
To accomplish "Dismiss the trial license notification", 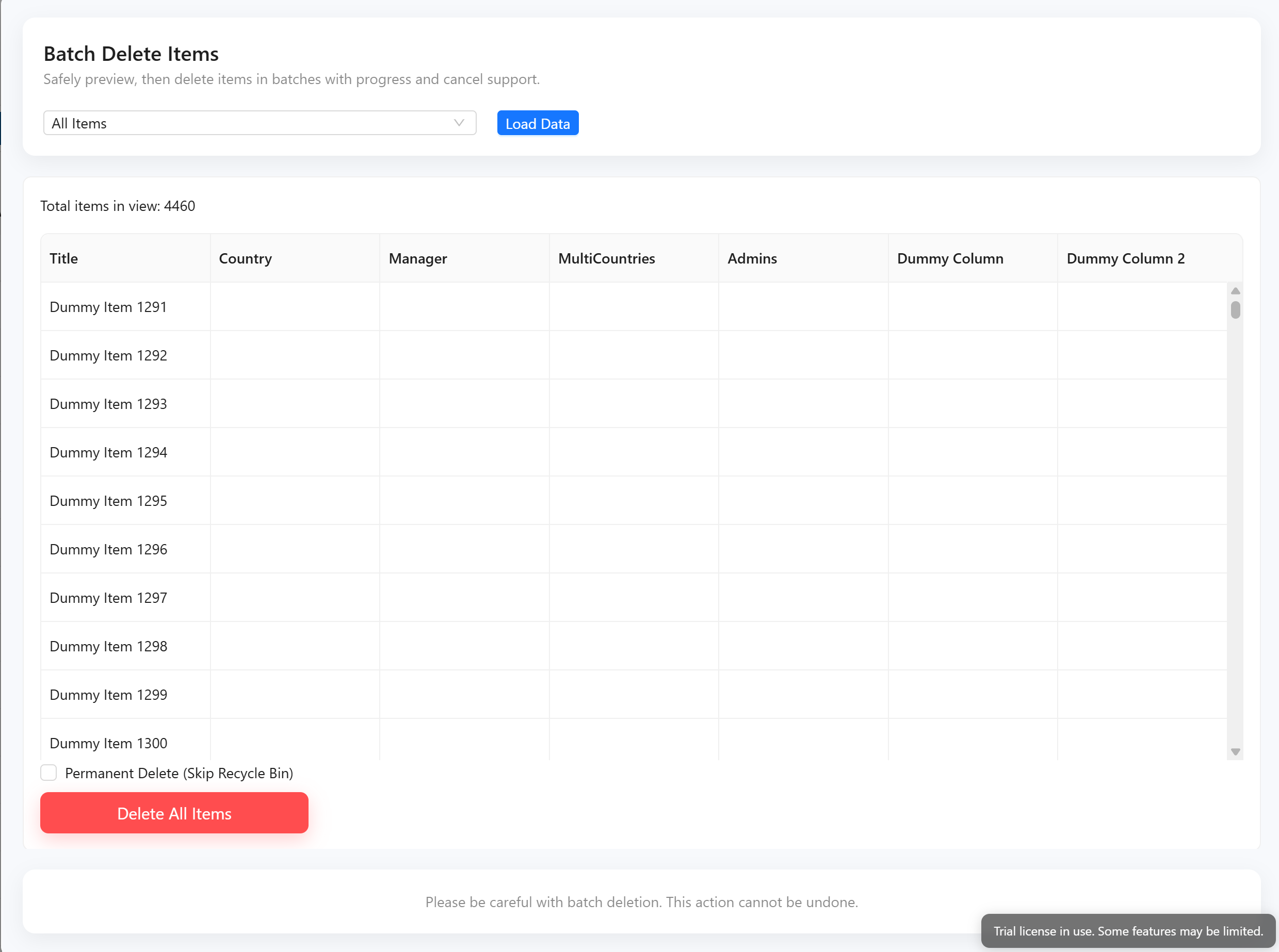I will tap(1127, 931).
